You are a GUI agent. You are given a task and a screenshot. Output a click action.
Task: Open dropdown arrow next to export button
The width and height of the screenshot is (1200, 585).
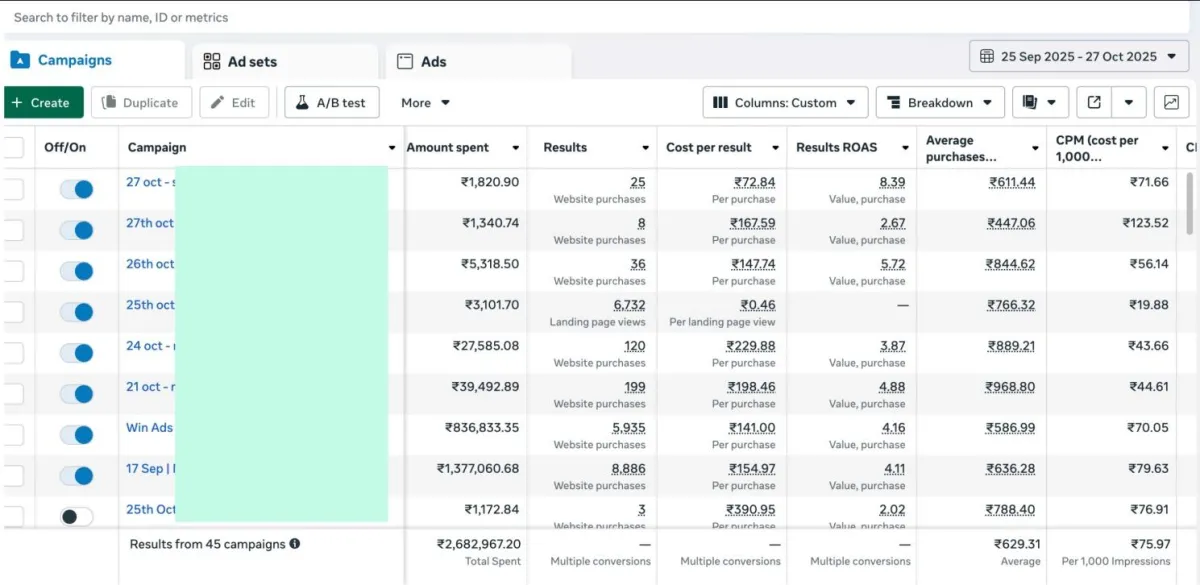[x=1129, y=102]
